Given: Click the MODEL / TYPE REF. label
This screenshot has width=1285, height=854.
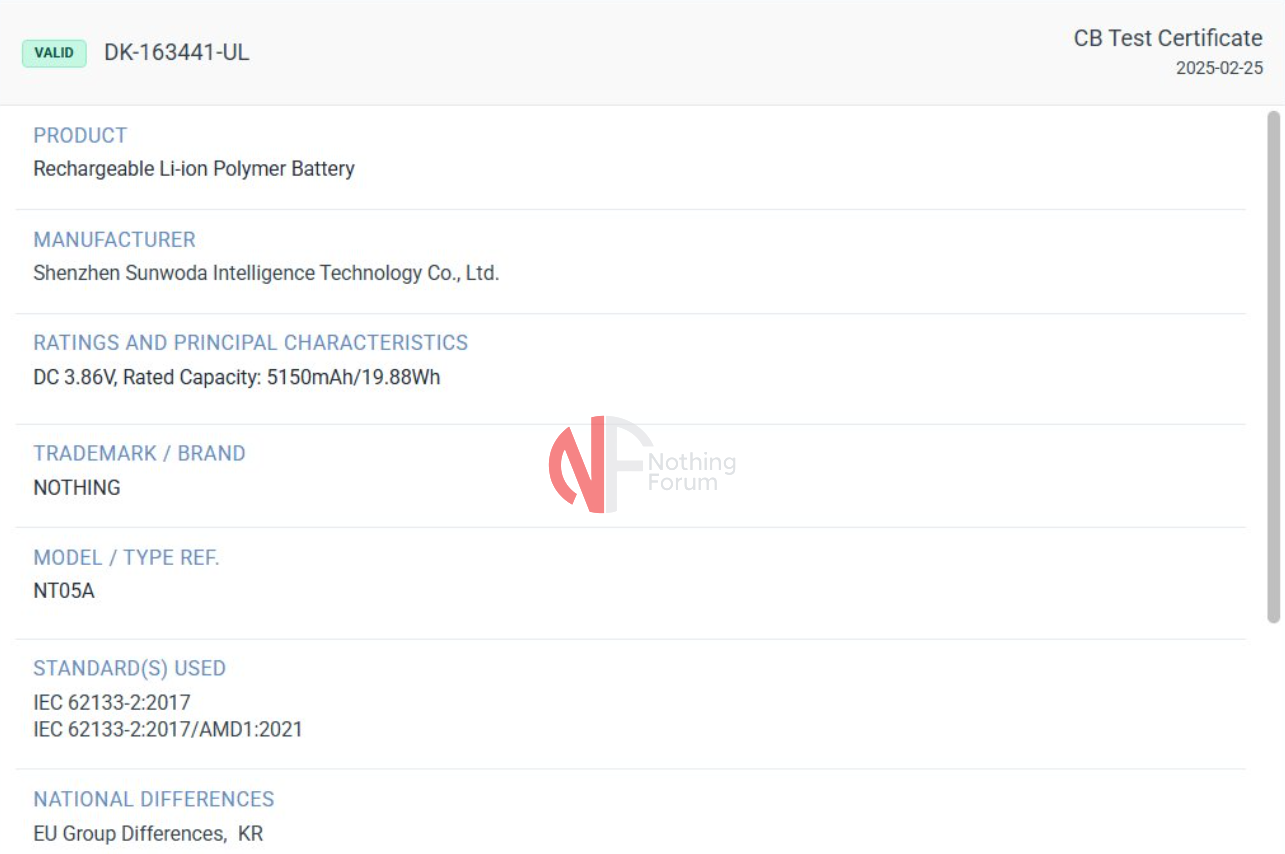Looking at the screenshot, I should coord(126,558).
